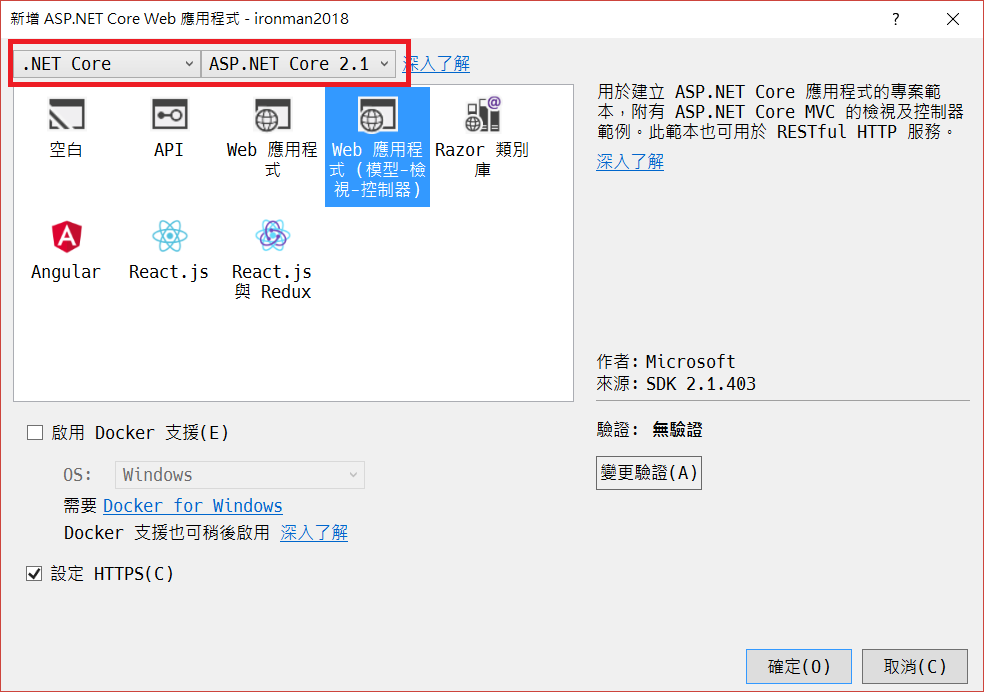Choose the Razor 類別庫 template

482,137
